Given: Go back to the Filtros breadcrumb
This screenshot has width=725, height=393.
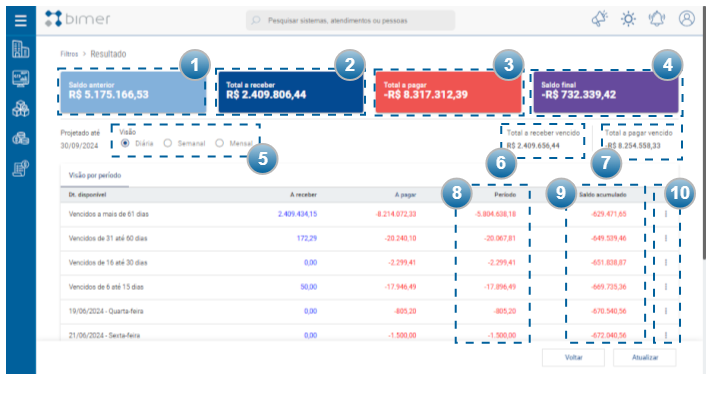Looking at the screenshot, I should 69,54.
